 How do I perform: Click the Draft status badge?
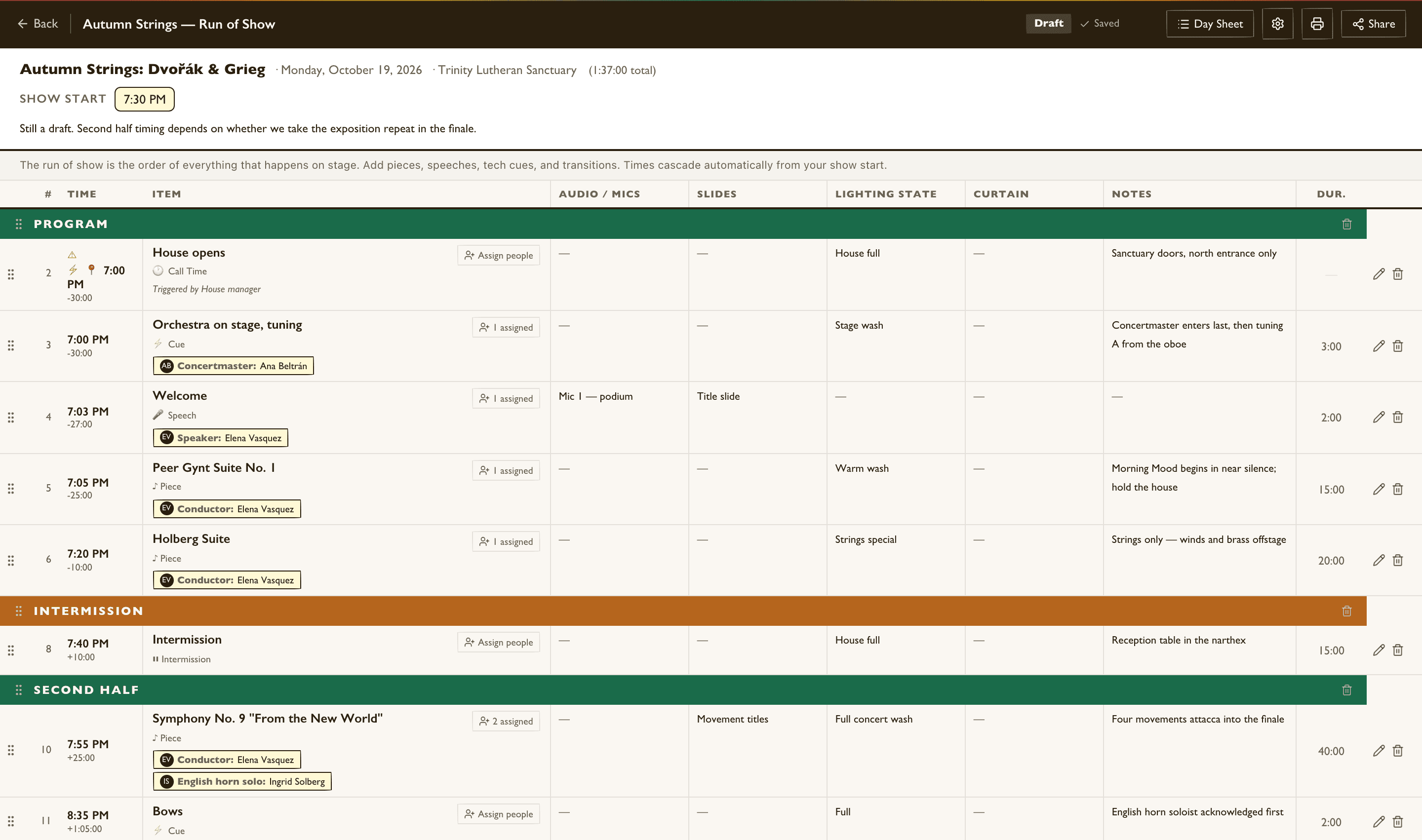coord(1048,23)
